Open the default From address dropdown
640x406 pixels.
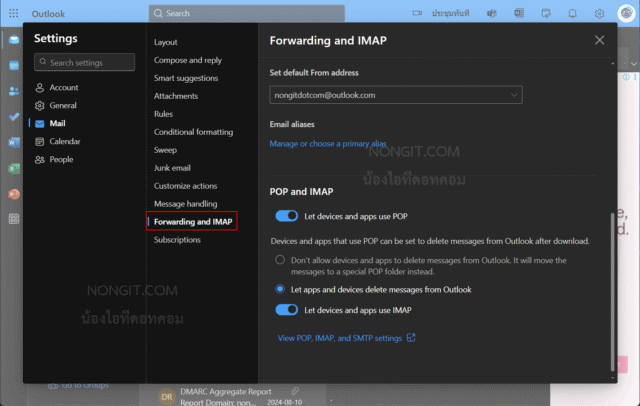click(x=396, y=95)
